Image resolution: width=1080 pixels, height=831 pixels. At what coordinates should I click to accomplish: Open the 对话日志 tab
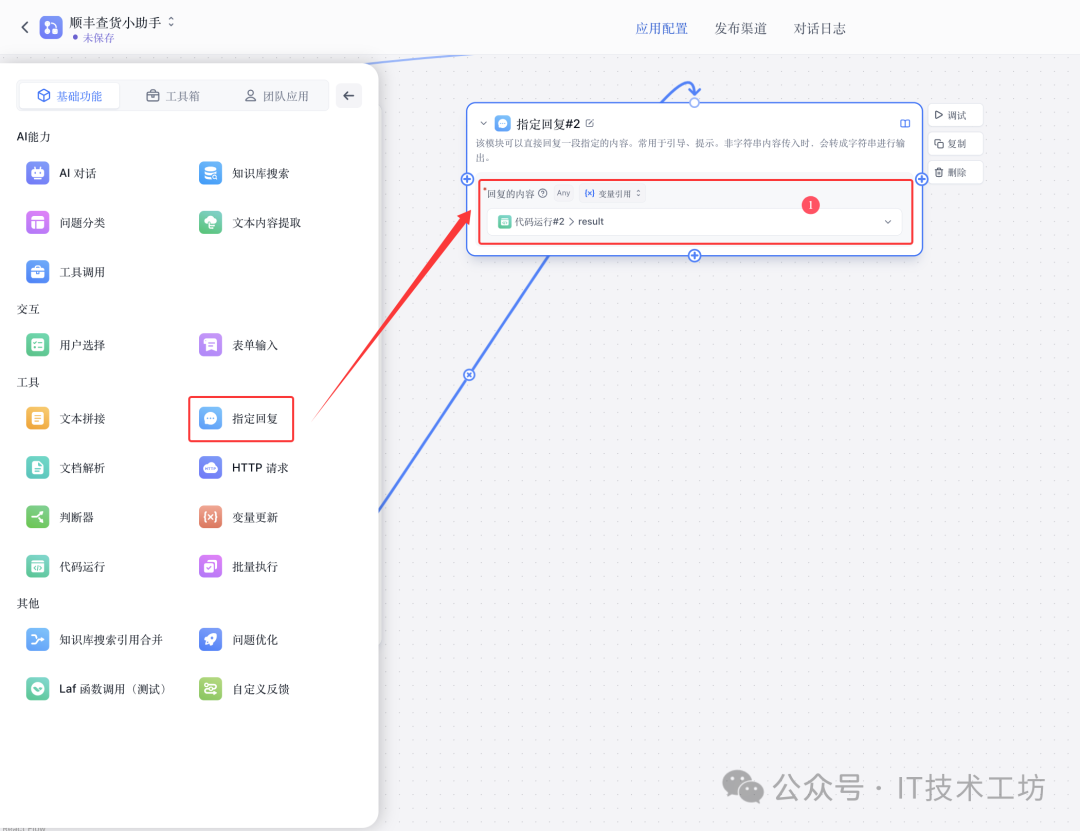click(x=820, y=28)
